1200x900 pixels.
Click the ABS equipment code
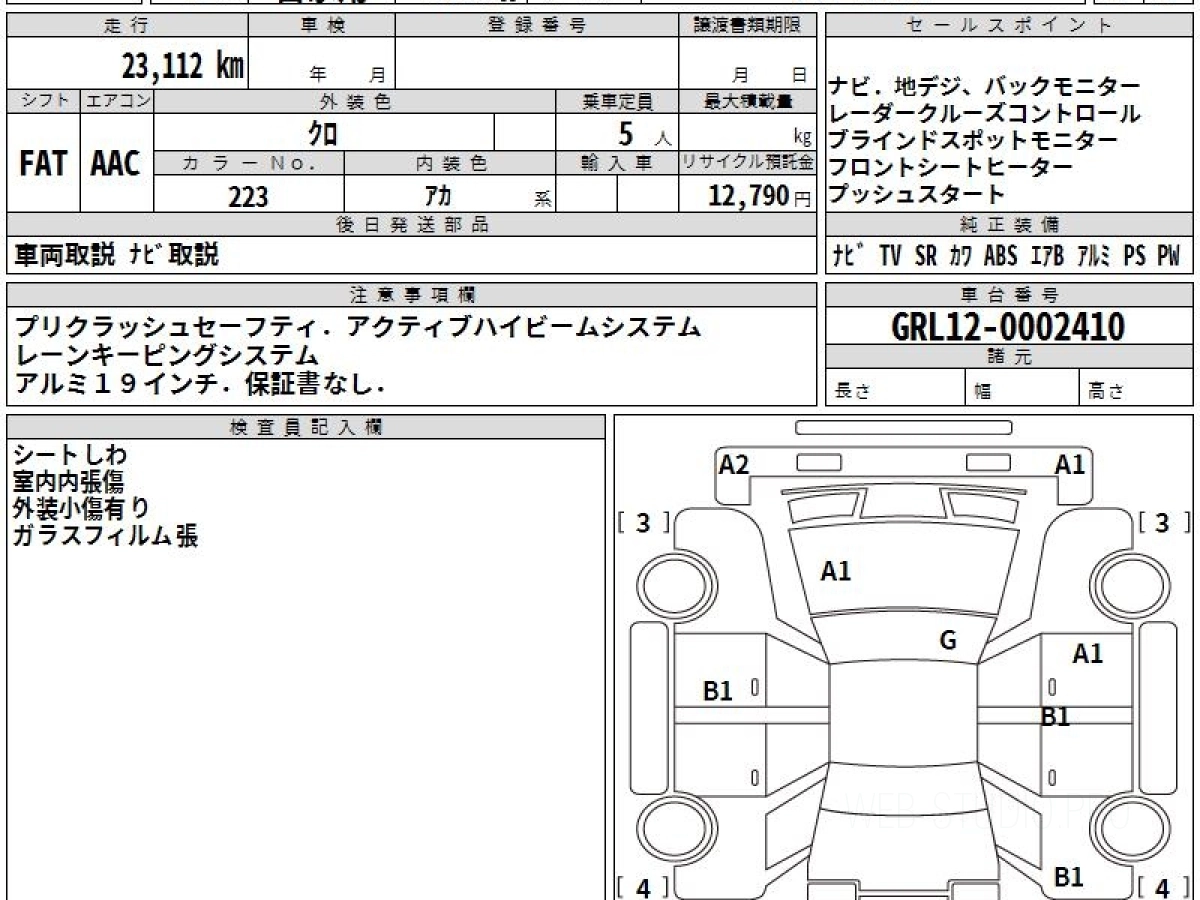pos(1000,255)
